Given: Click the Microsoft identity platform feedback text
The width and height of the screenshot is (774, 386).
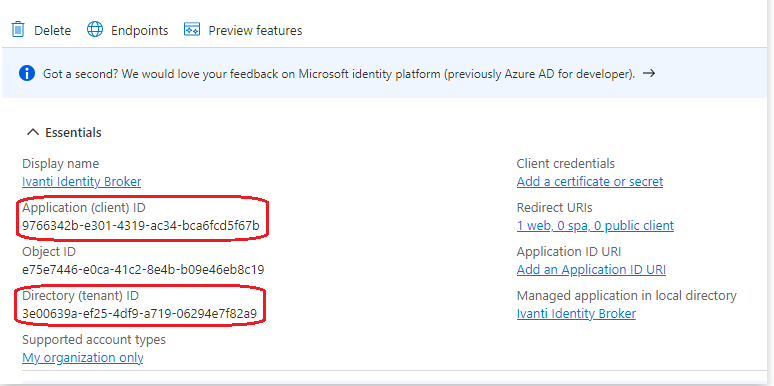Looking at the screenshot, I should (x=339, y=74).
